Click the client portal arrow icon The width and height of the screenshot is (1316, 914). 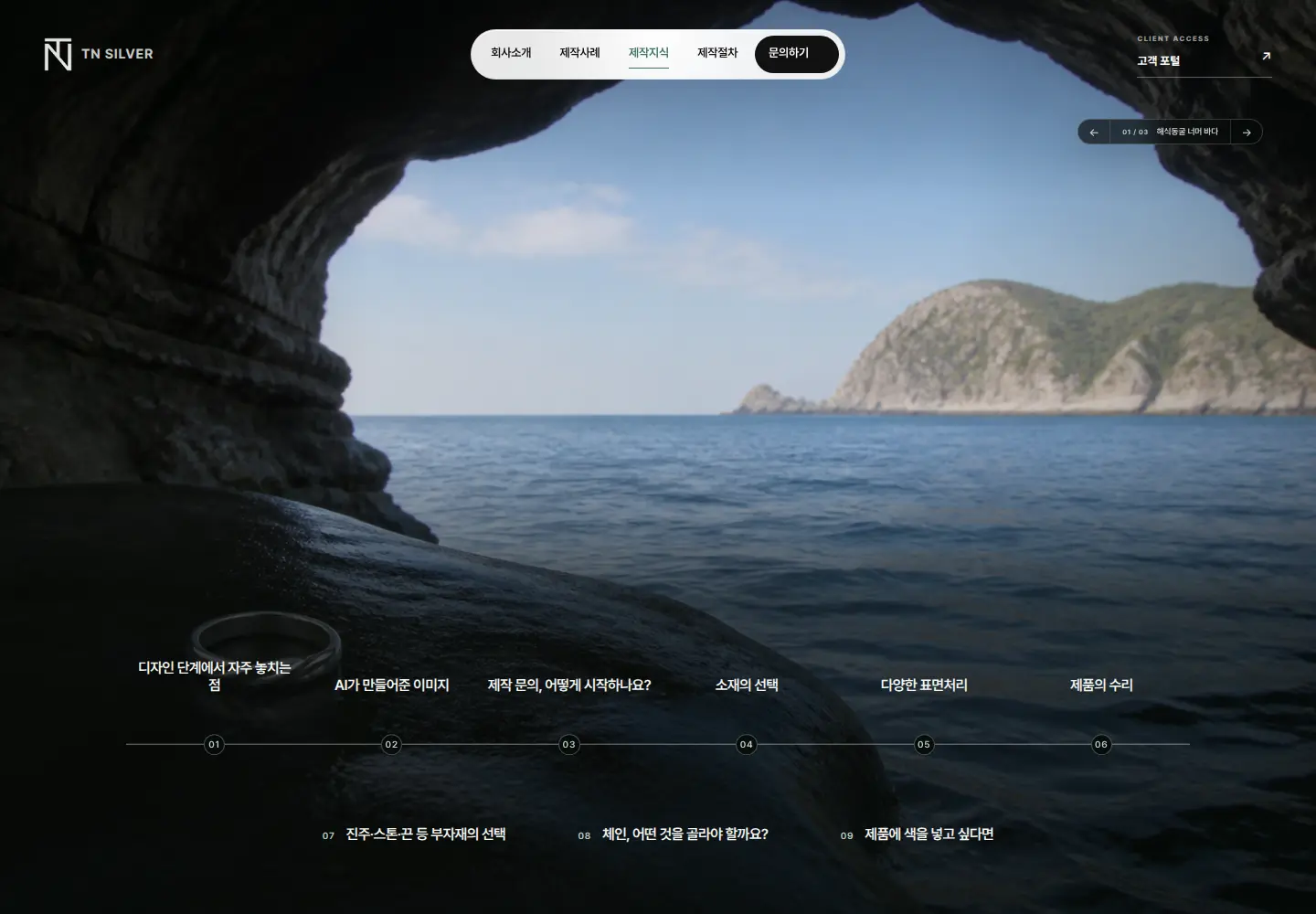pyautogui.click(x=1266, y=57)
